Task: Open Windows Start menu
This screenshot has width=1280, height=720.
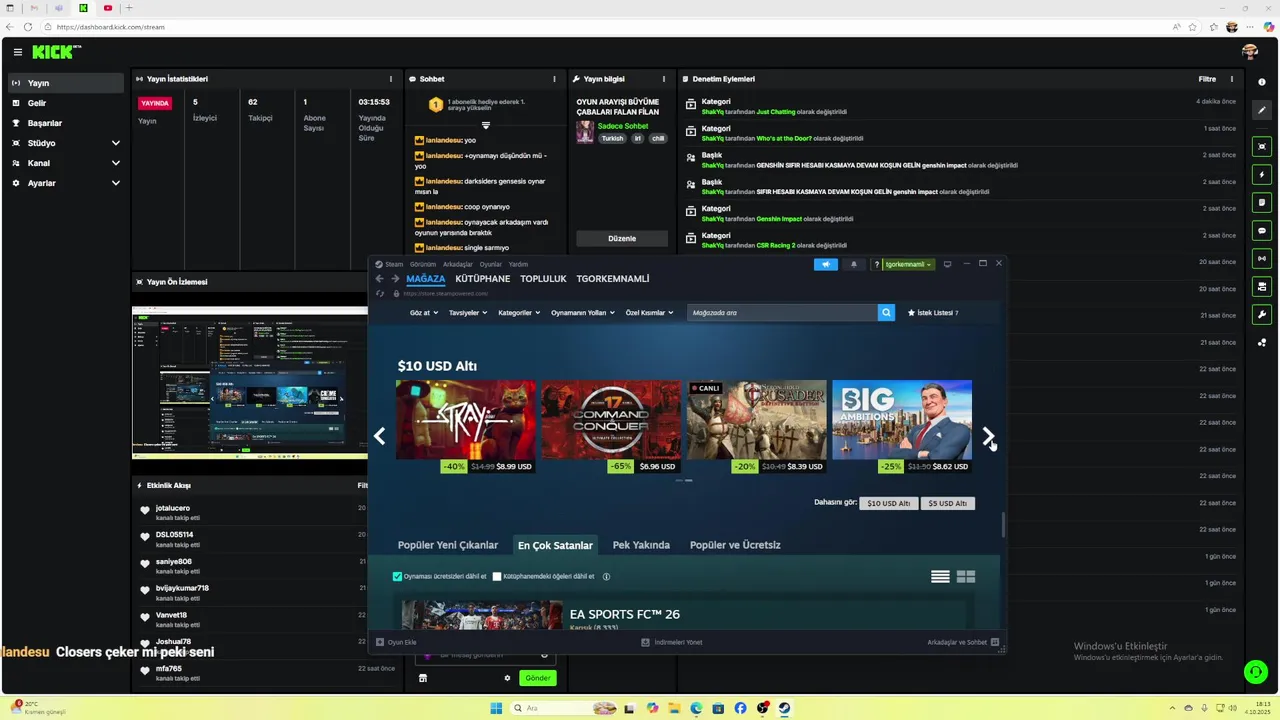Action: click(496, 708)
